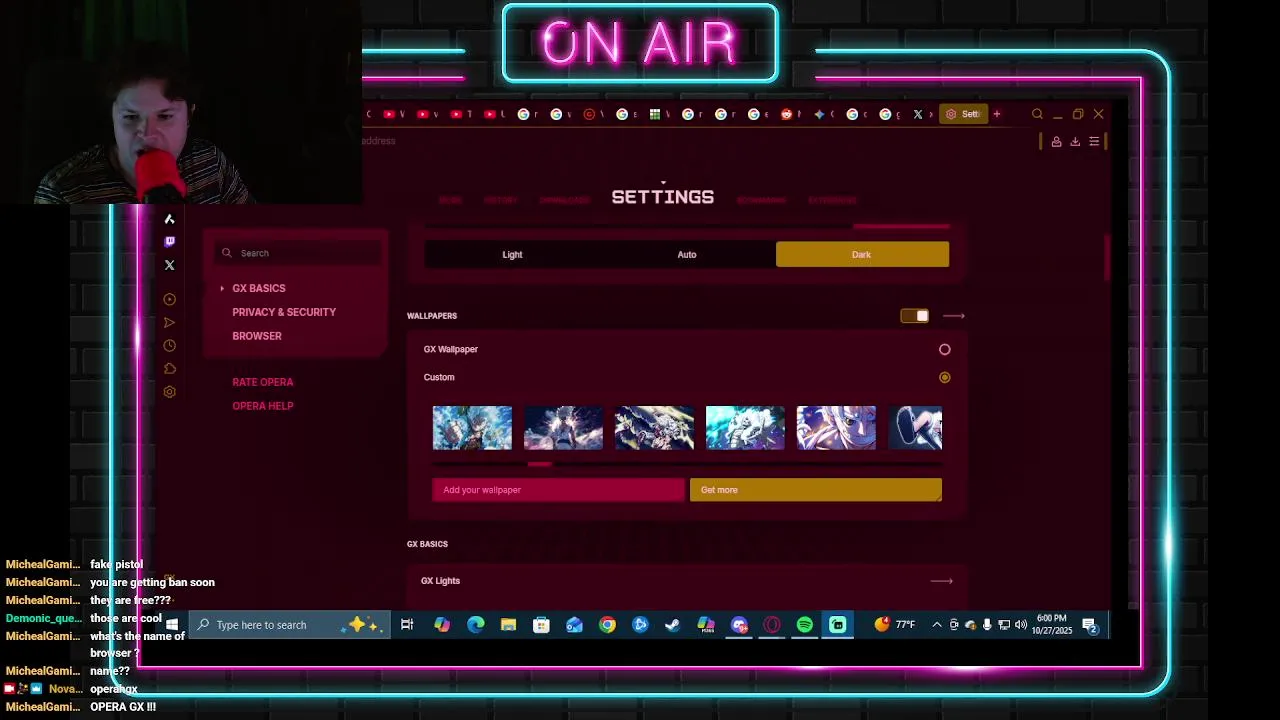
Task: Toggle the Wallpapers switch
Action: point(915,316)
